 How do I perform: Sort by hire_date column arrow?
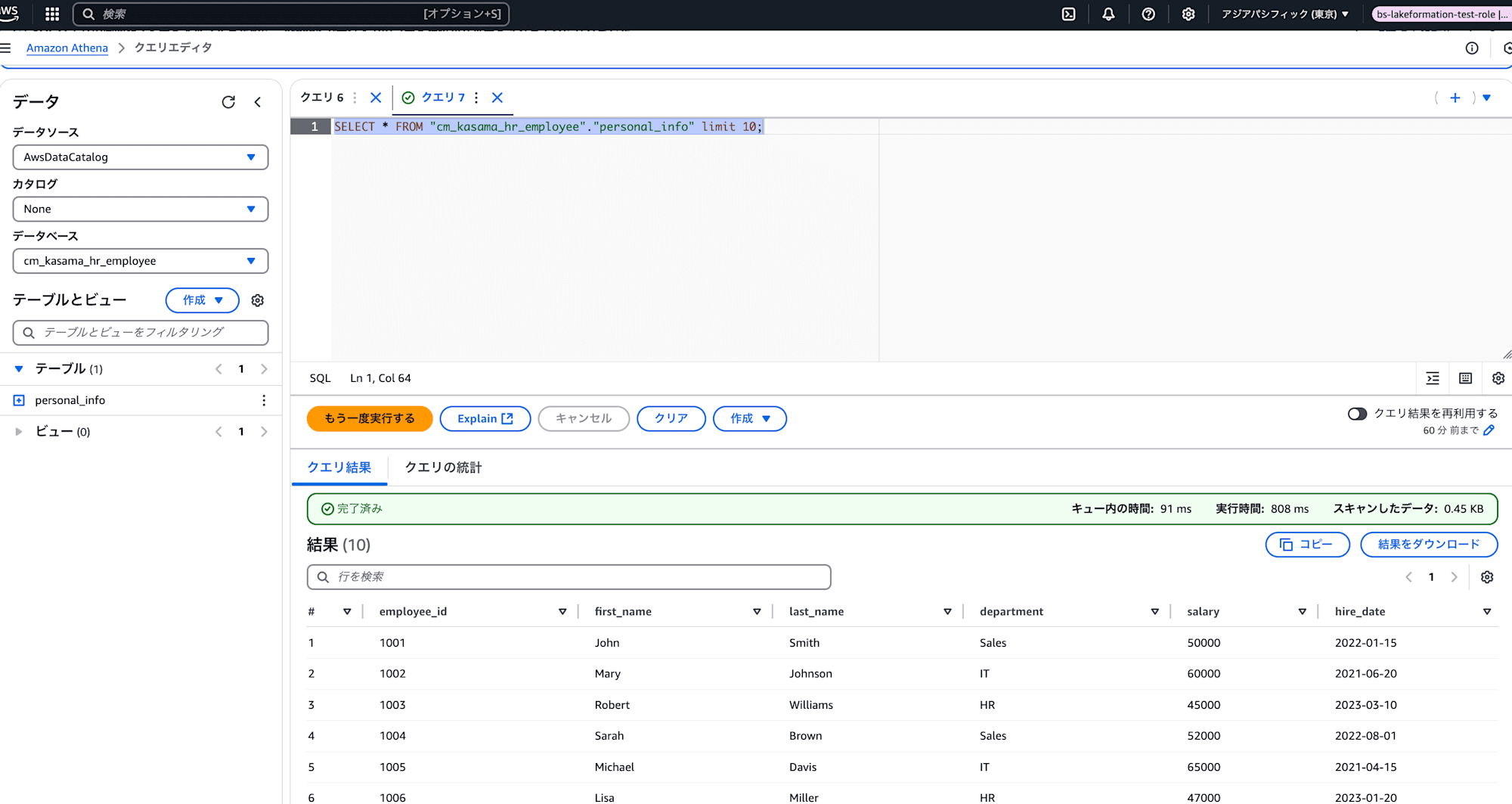pyautogui.click(x=1487, y=611)
